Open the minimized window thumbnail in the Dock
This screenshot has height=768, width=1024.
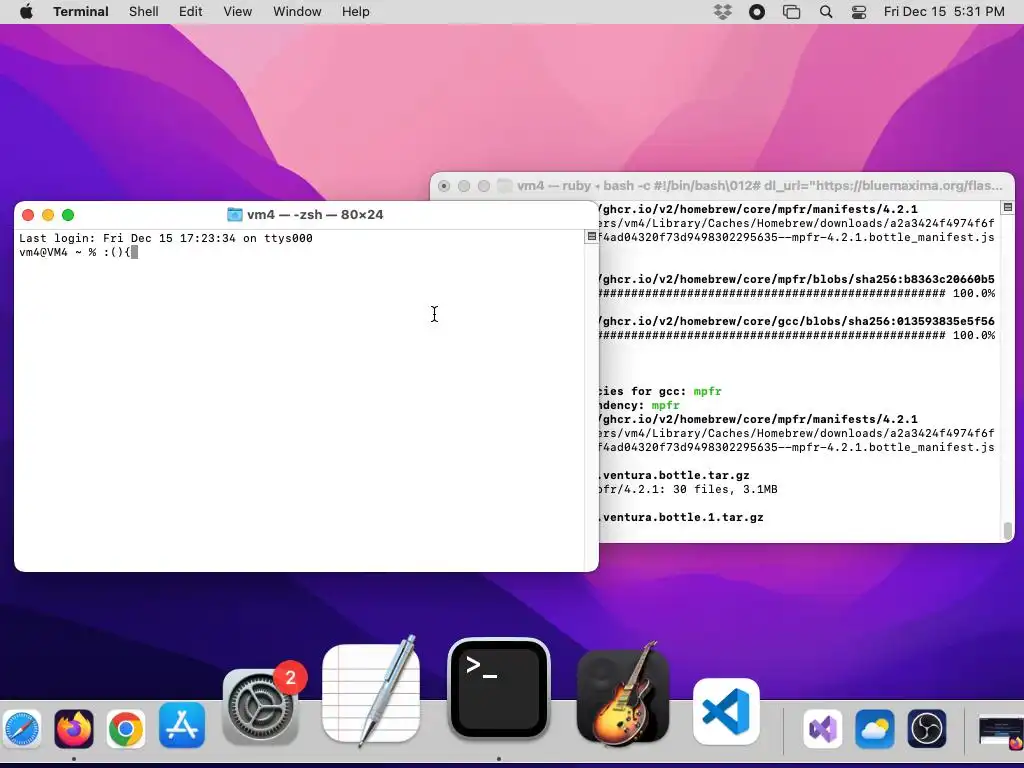click(x=1000, y=731)
